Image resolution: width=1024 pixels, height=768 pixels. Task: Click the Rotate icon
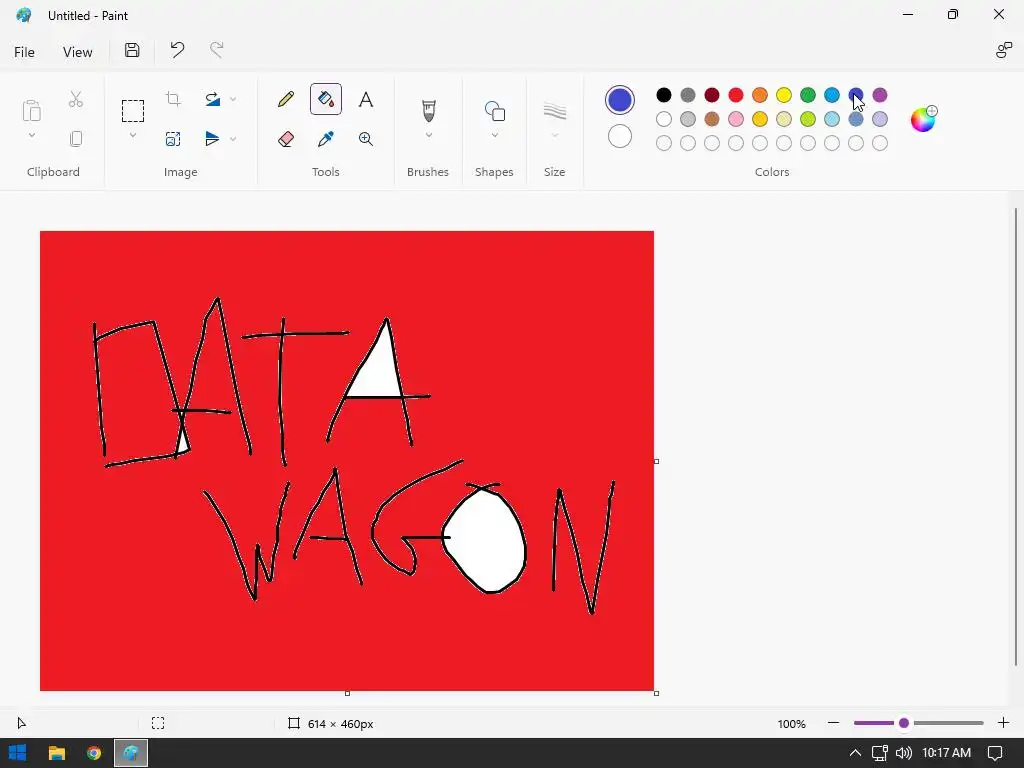[212, 99]
